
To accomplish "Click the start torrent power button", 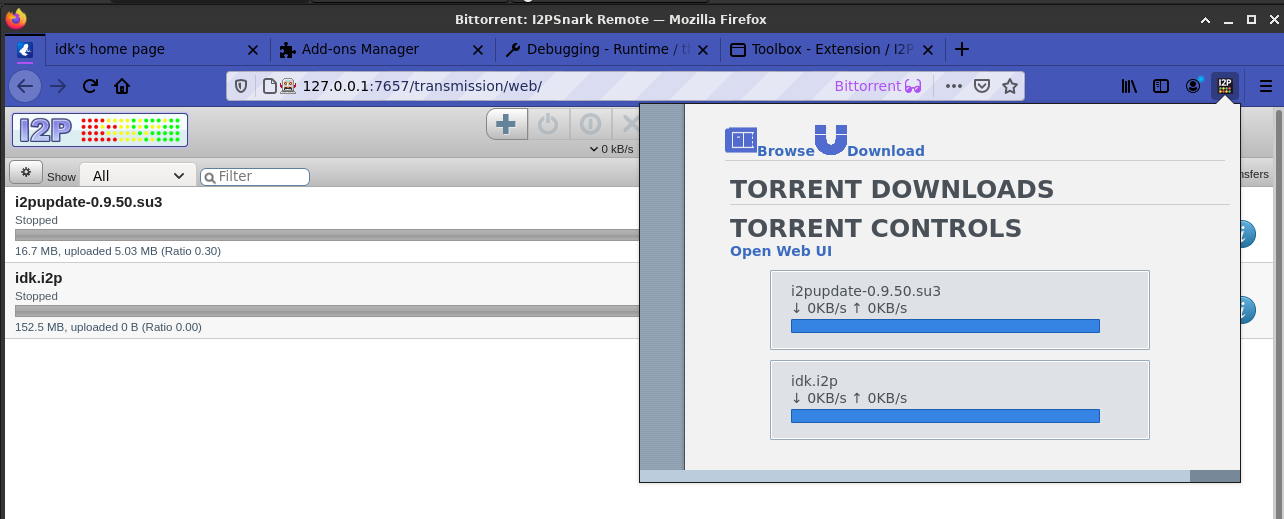I will tap(548, 124).
